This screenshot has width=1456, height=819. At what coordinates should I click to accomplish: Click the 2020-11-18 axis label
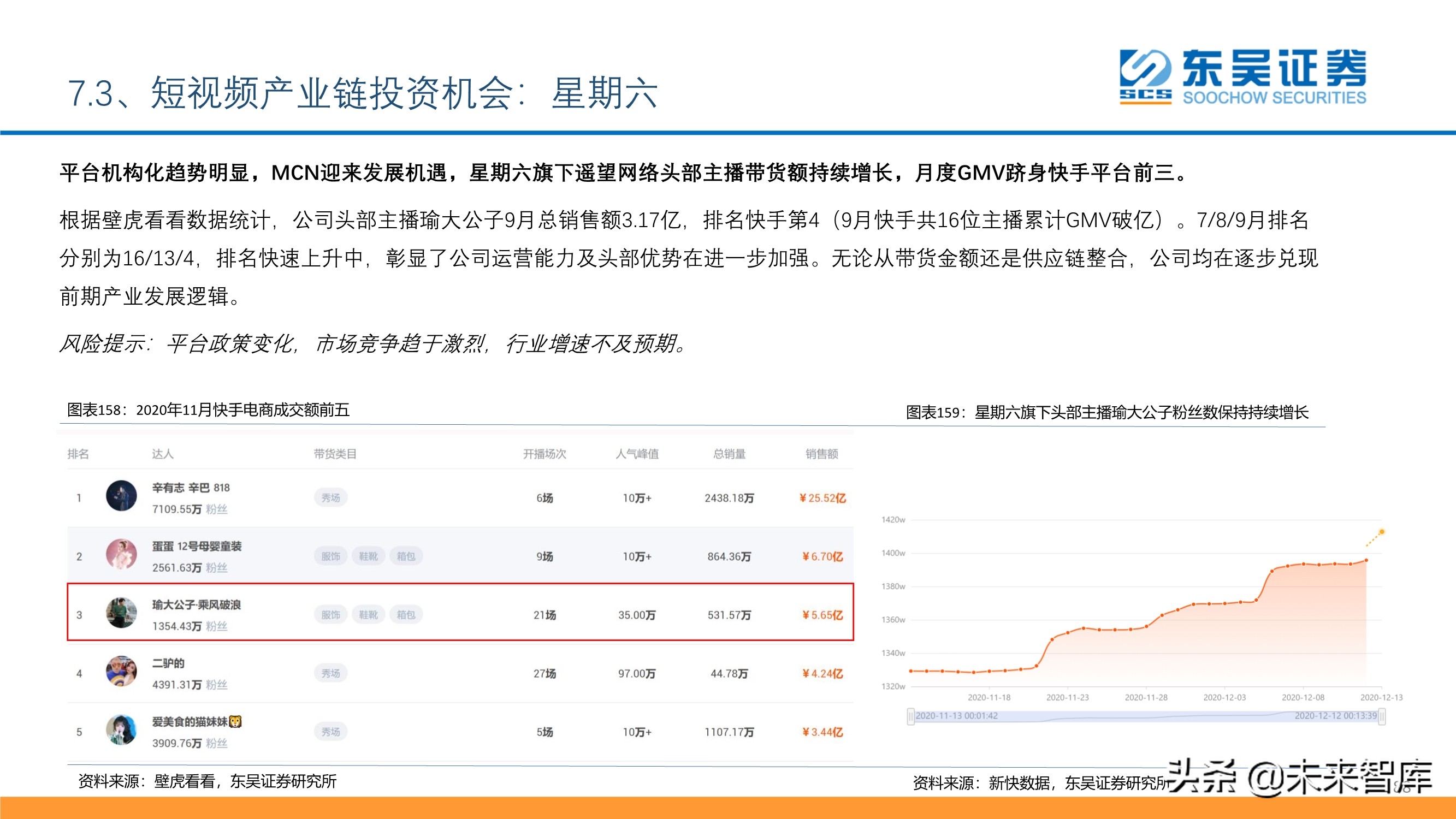point(989,697)
